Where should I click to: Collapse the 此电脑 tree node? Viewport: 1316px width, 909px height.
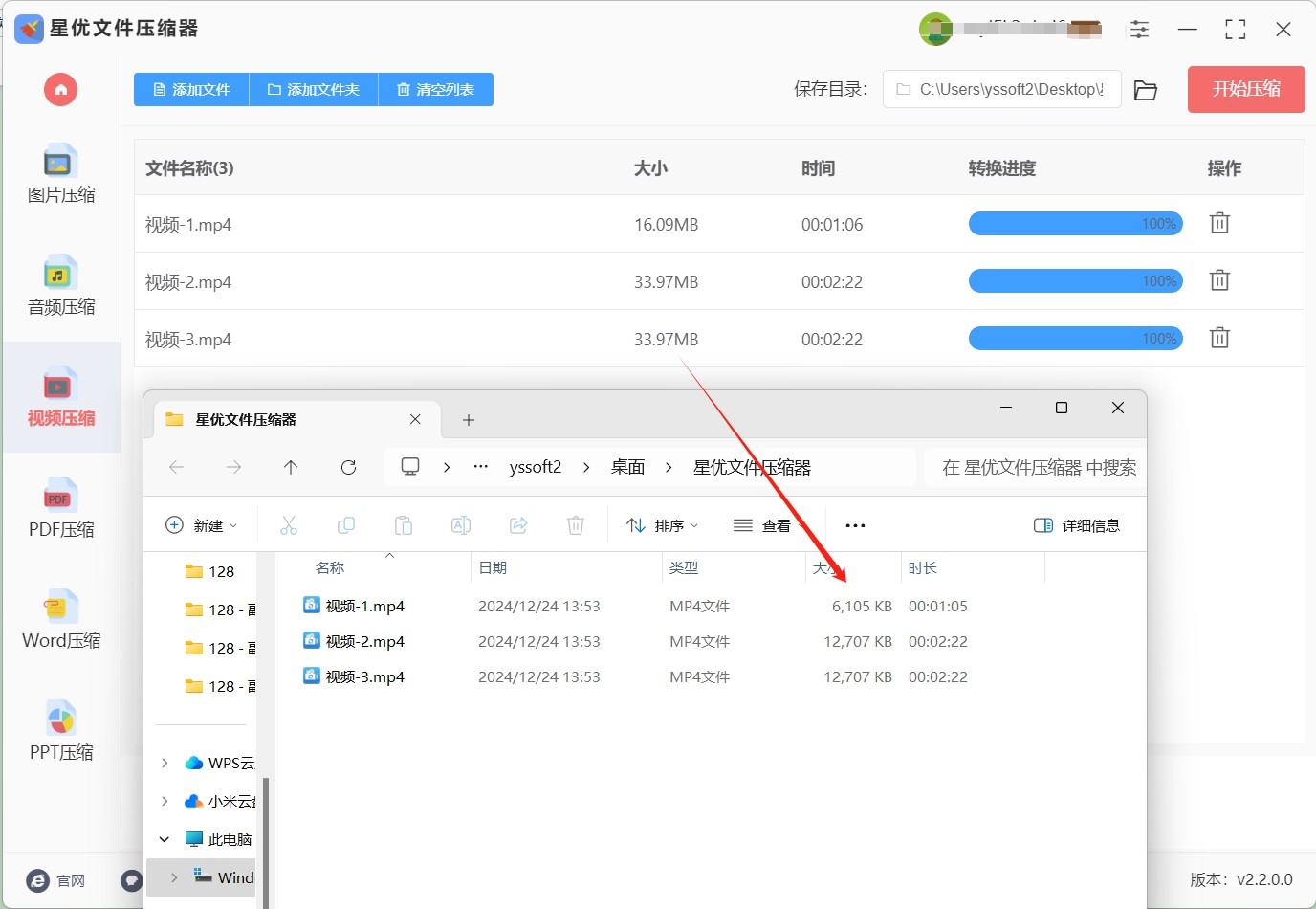point(164,839)
